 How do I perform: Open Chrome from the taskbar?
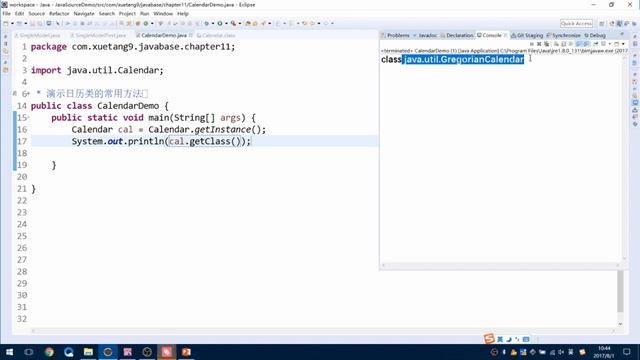(49, 352)
